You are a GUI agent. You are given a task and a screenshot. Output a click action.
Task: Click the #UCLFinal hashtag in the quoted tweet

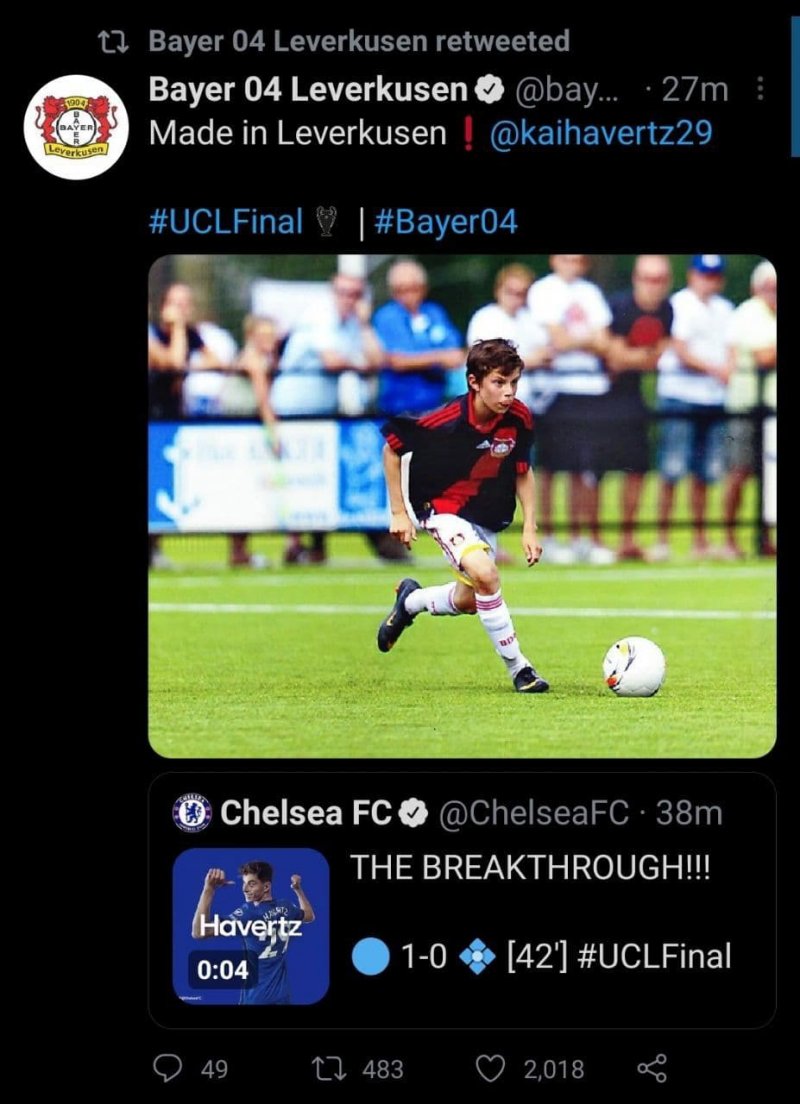click(654, 956)
